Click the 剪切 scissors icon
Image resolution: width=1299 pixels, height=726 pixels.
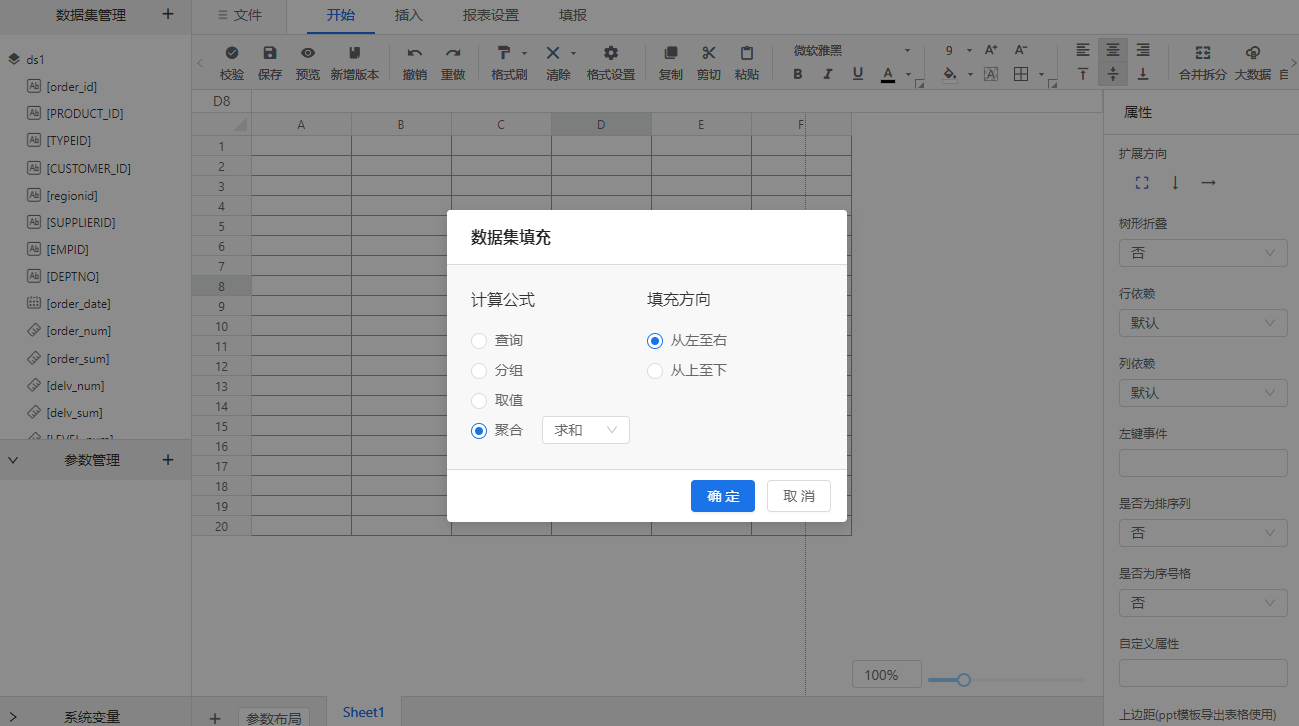(x=709, y=53)
